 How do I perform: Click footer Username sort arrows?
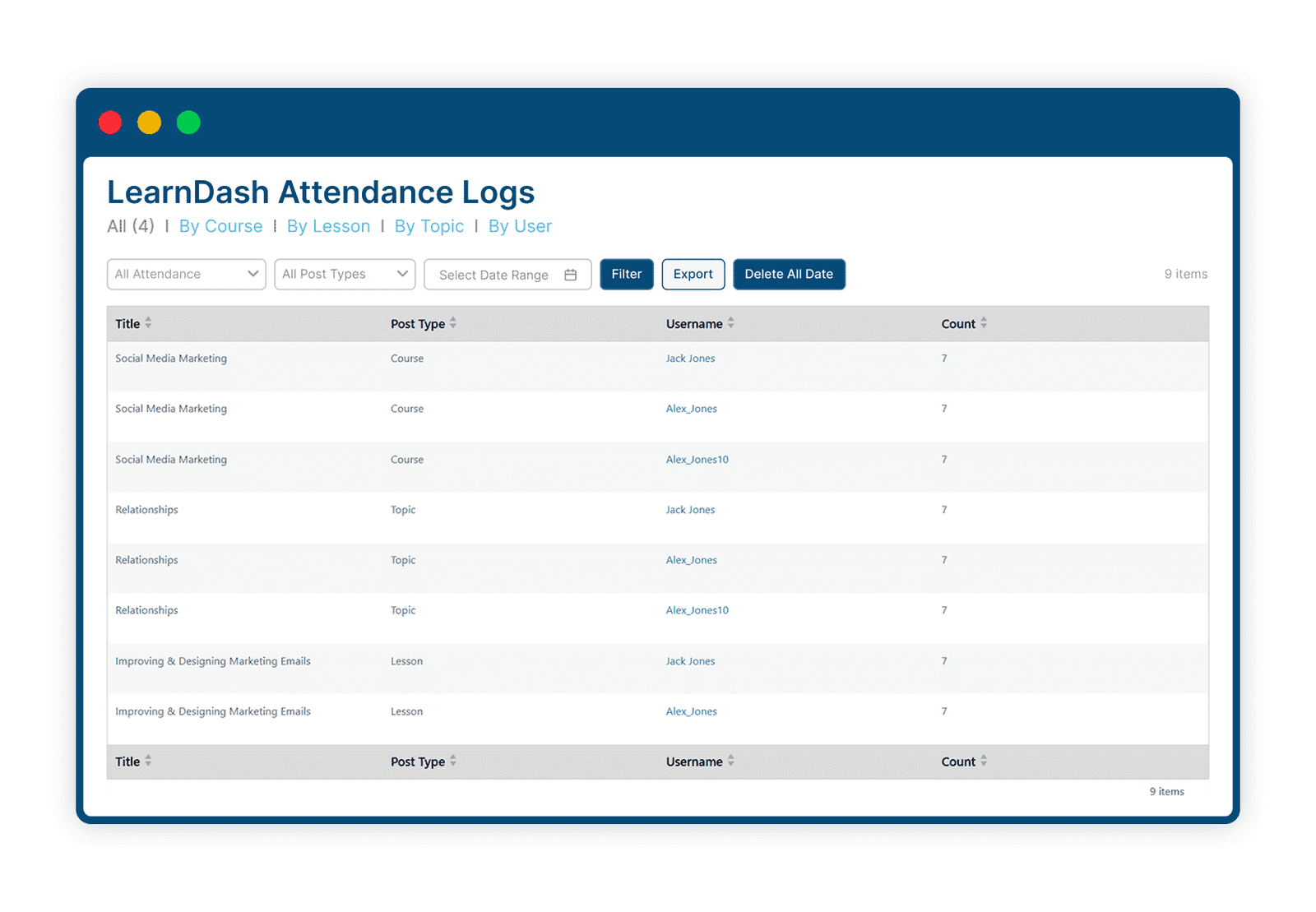(x=730, y=761)
